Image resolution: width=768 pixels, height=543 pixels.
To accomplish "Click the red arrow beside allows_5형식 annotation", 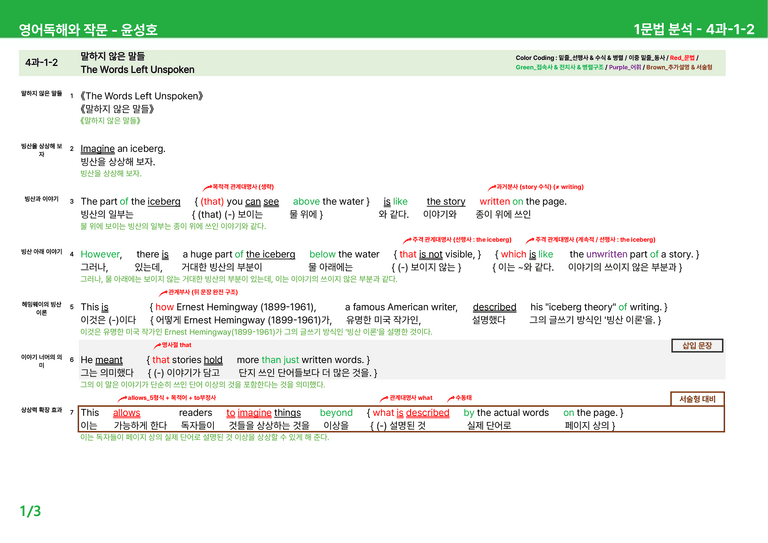I will tap(122, 399).
